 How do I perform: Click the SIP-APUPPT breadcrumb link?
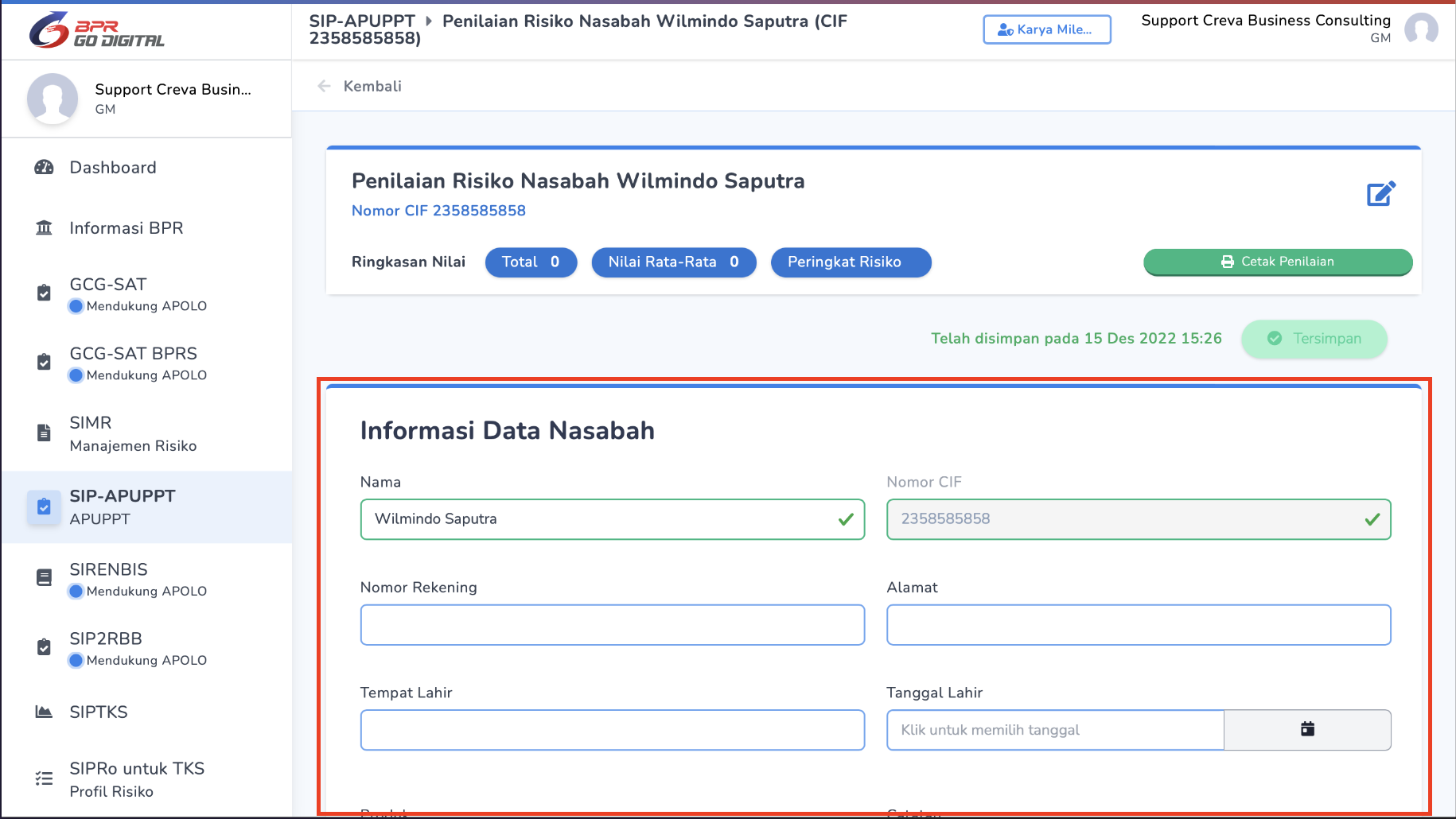click(362, 21)
